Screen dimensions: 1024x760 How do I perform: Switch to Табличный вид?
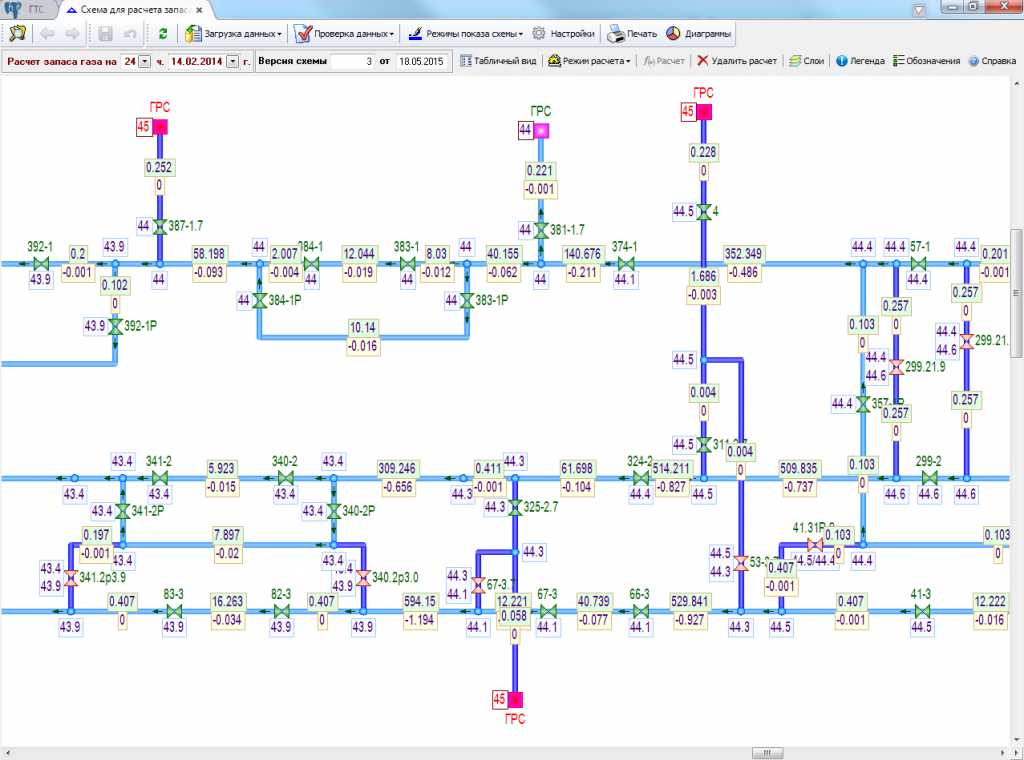tap(499, 61)
